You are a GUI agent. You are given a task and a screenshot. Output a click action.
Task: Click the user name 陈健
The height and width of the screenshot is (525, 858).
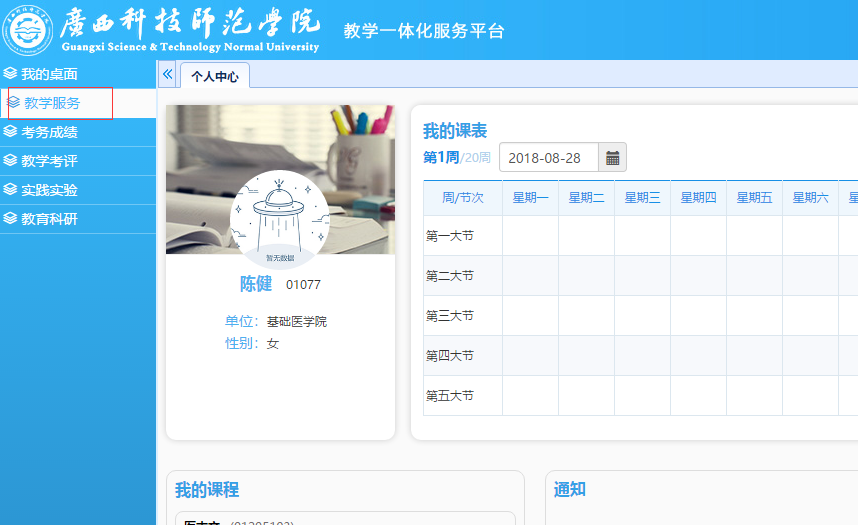pos(256,284)
